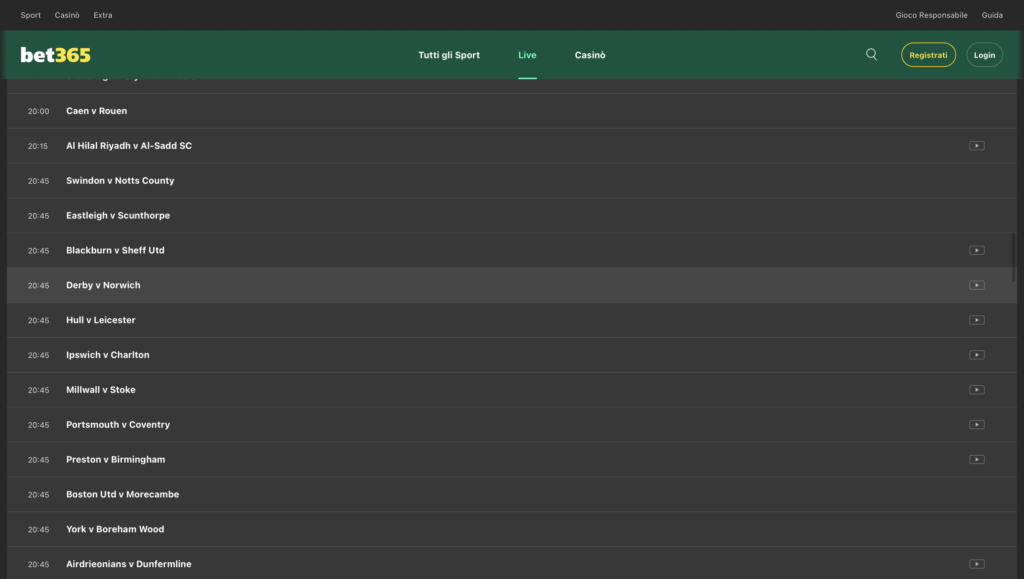Open Gioco Responsabile link
This screenshot has width=1024, height=579.
point(931,15)
